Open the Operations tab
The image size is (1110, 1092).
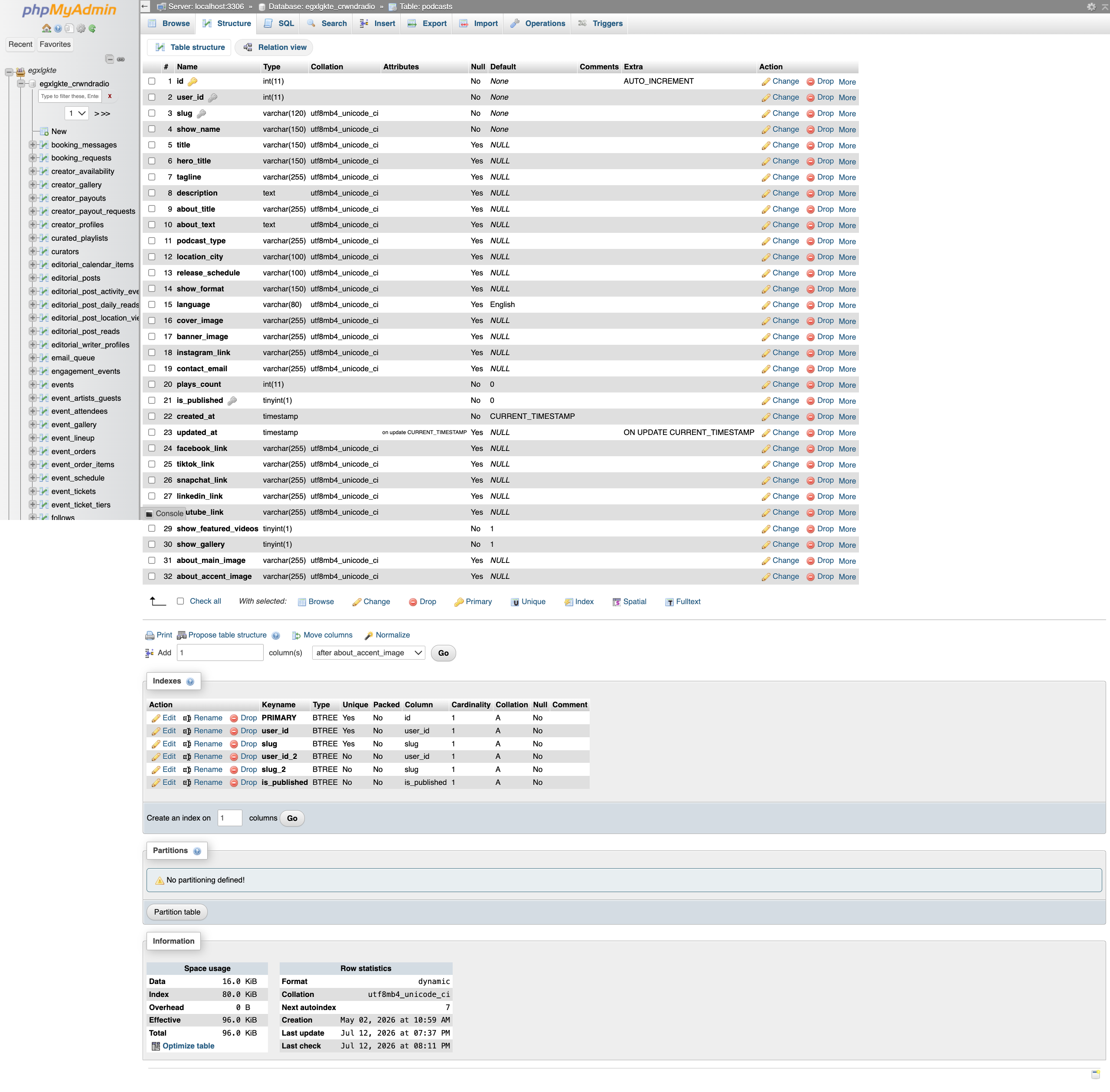pyautogui.click(x=538, y=23)
